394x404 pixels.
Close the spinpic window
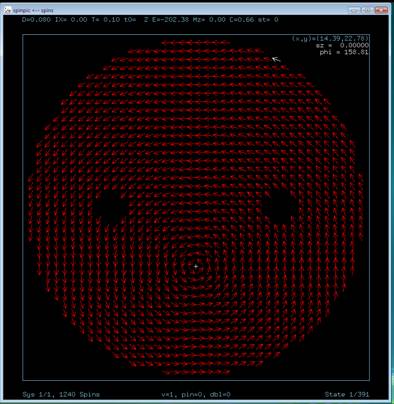pyautogui.click(x=381, y=10)
